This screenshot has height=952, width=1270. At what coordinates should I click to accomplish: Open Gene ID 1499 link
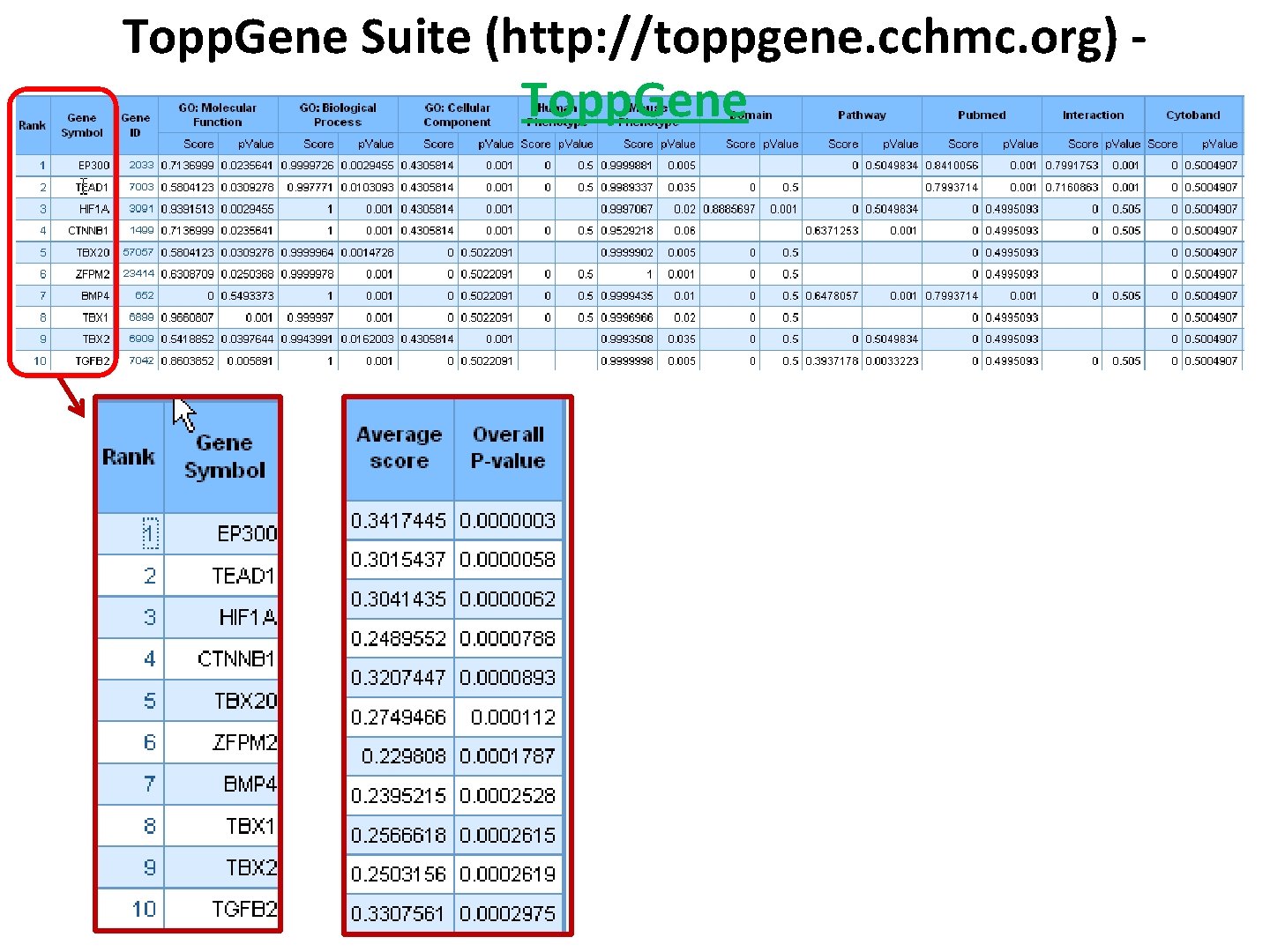[x=141, y=230]
